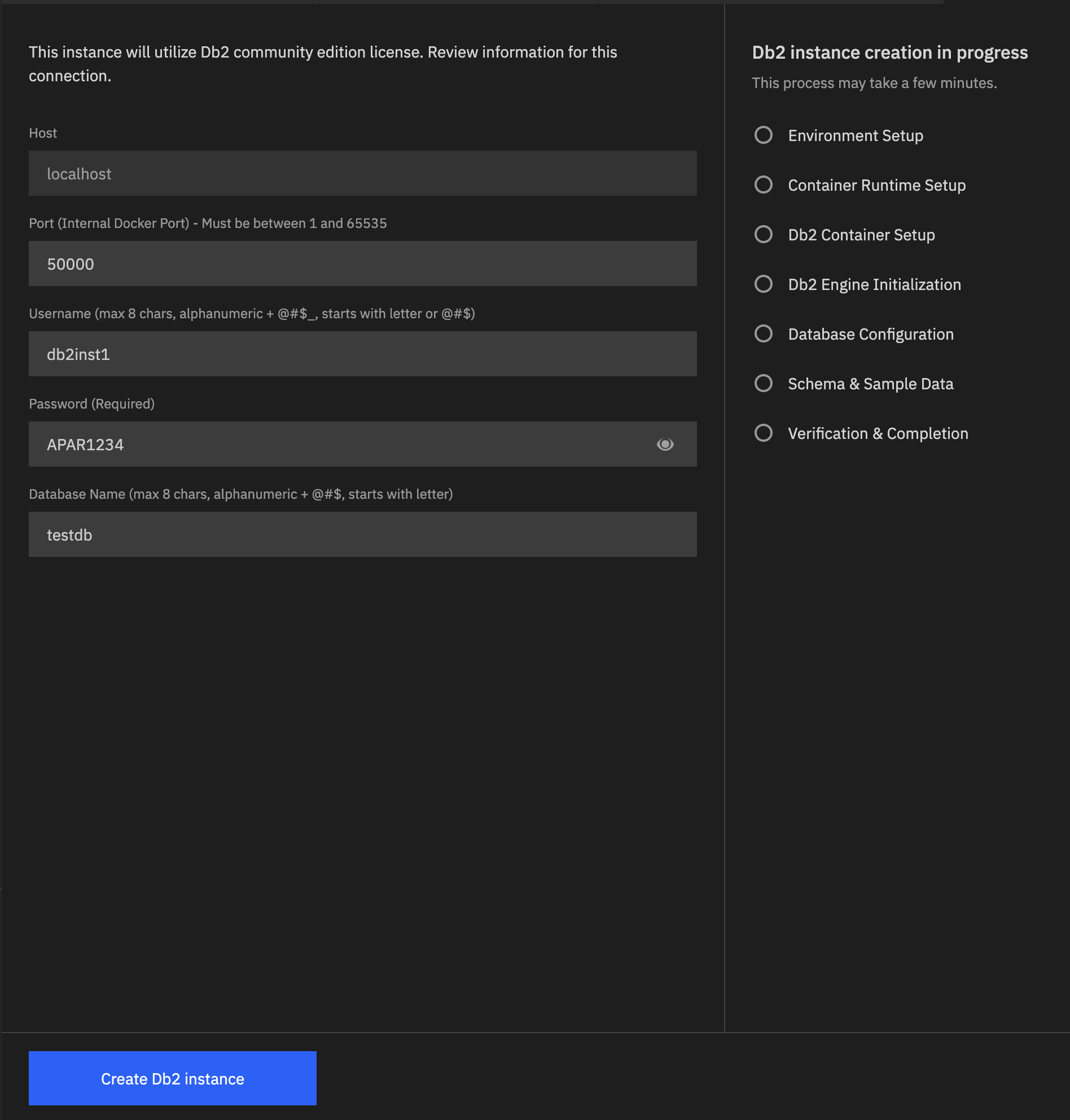
Task: Select the Host input showing localhost
Action: [x=362, y=173]
